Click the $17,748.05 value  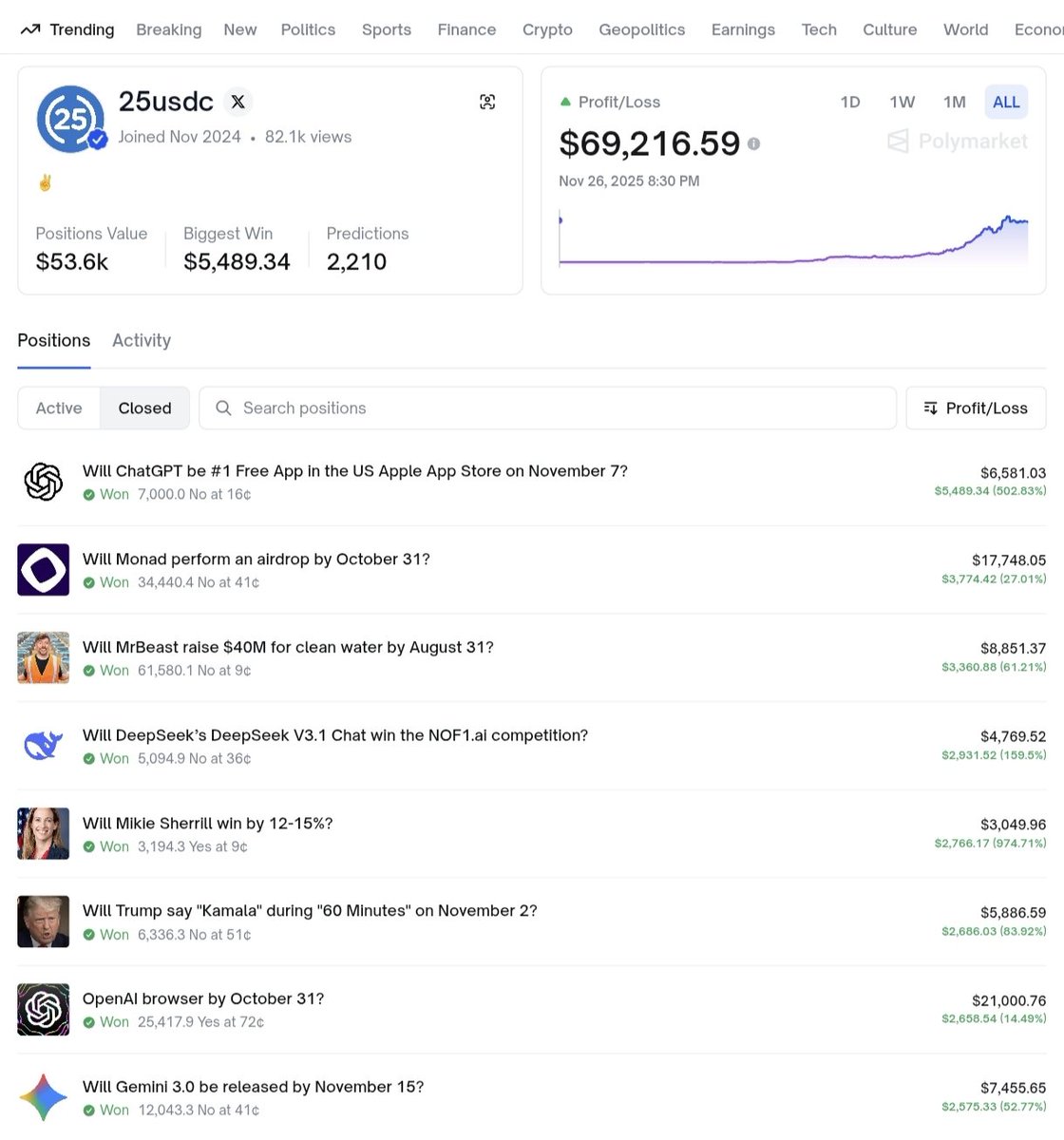pos(1009,560)
